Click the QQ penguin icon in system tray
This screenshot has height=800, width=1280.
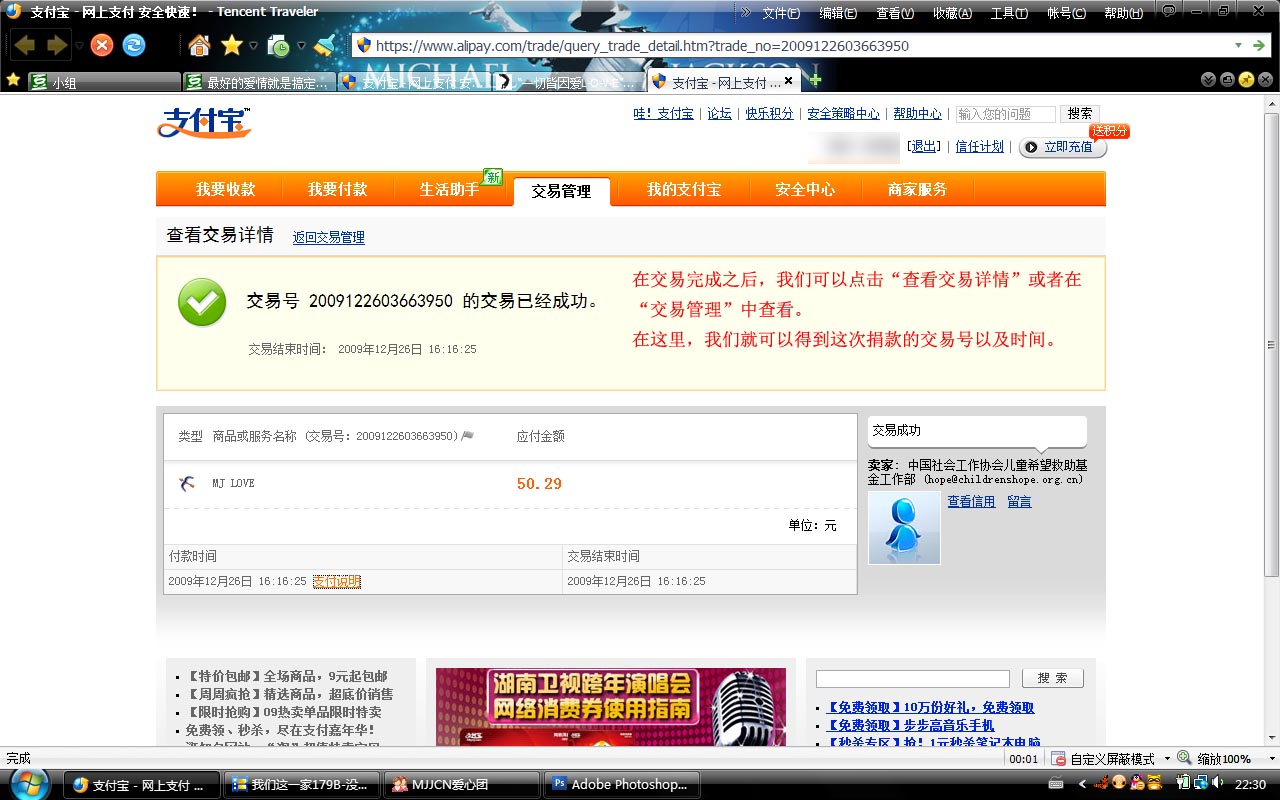pyautogui.click(x=1135, y=783)
